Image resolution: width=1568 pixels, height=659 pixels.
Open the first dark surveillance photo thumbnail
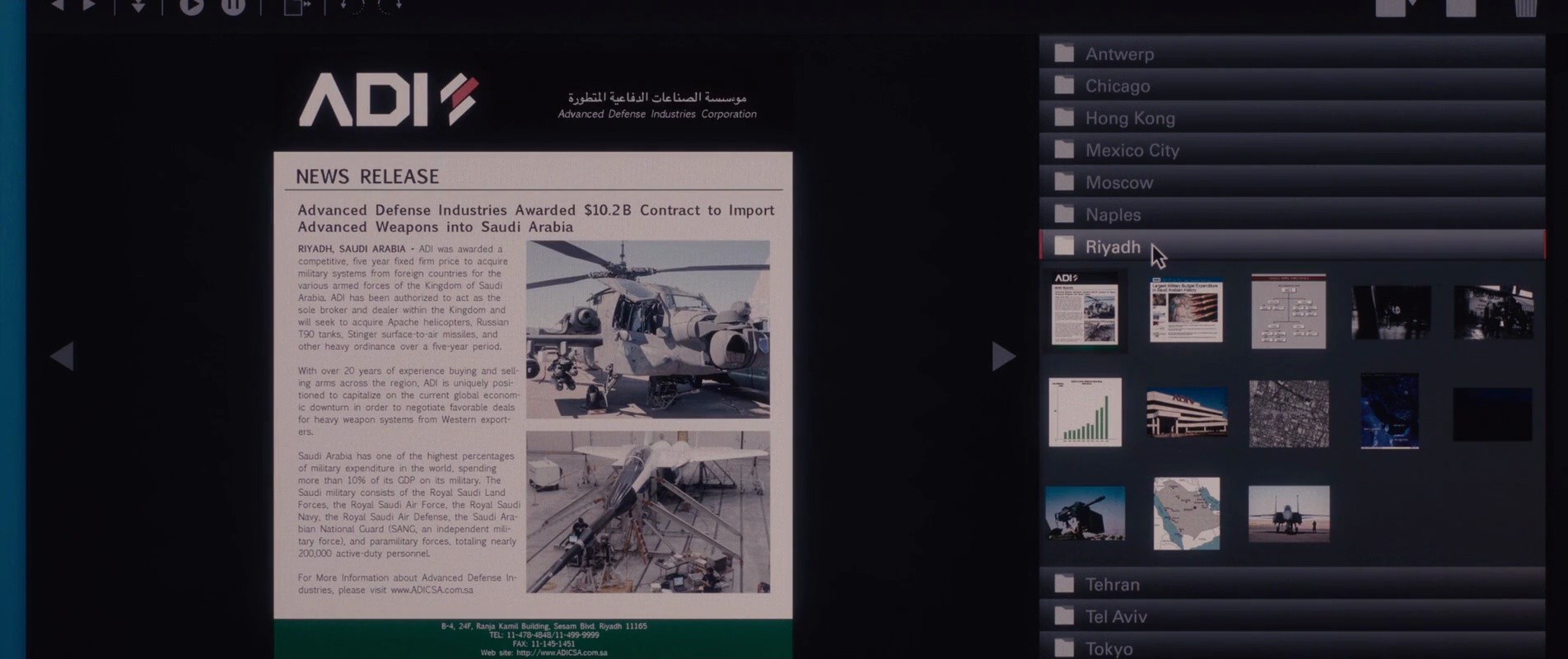click(1391, 312)
